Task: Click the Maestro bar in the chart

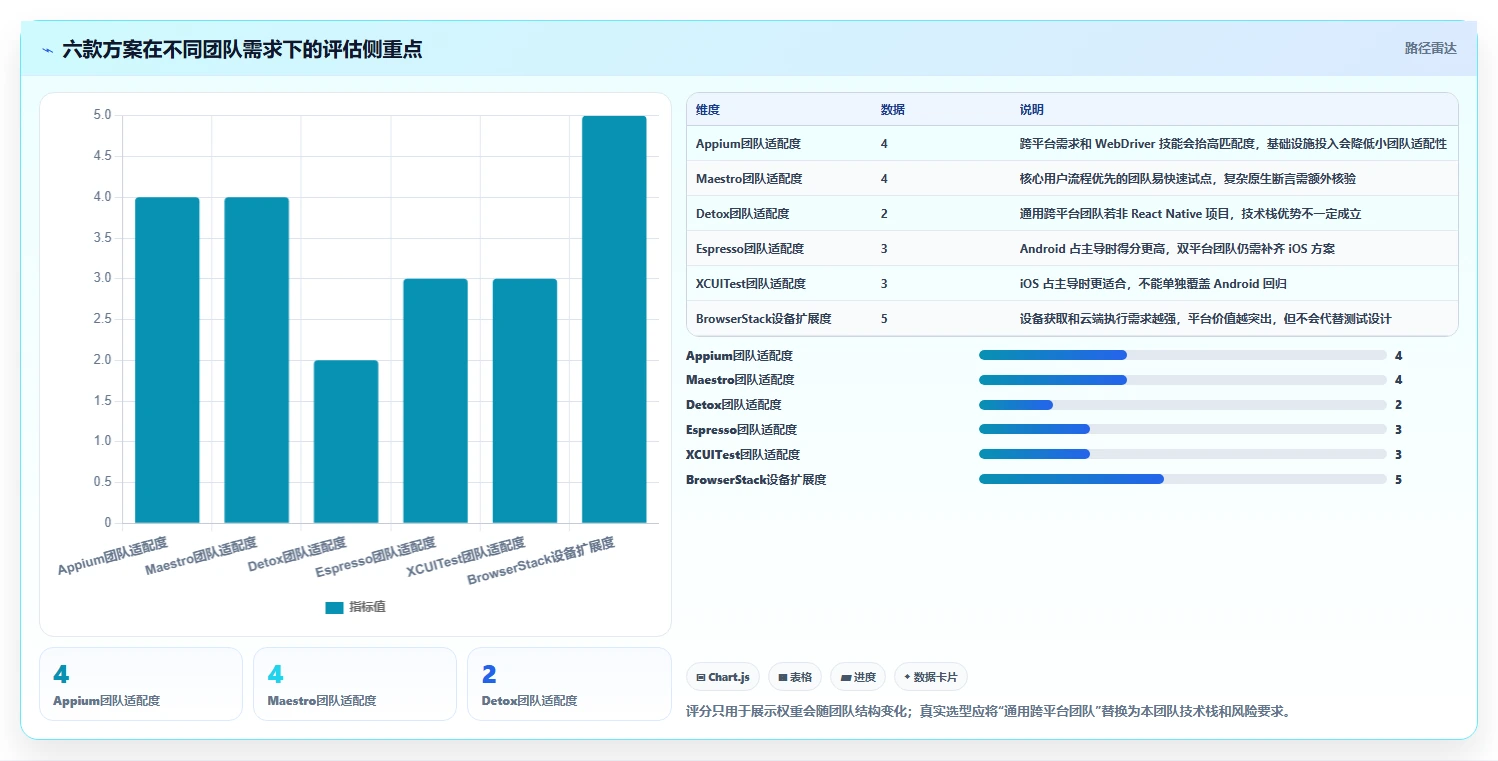Action: (256, 360)
